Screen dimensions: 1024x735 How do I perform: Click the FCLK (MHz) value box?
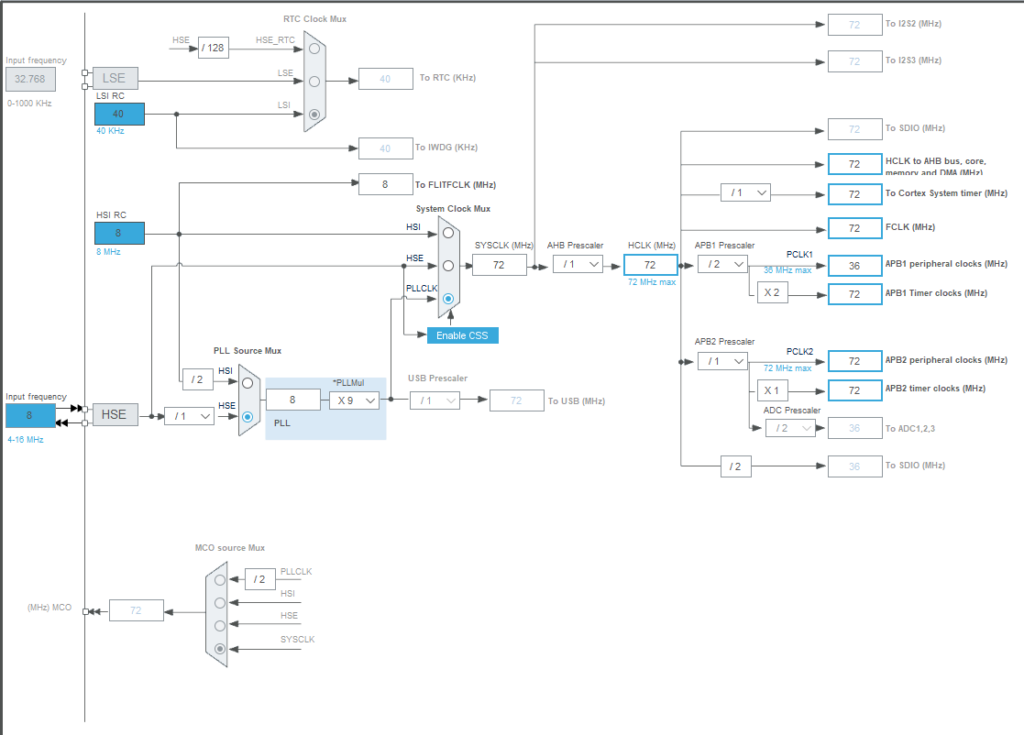(x=855, y=228)
